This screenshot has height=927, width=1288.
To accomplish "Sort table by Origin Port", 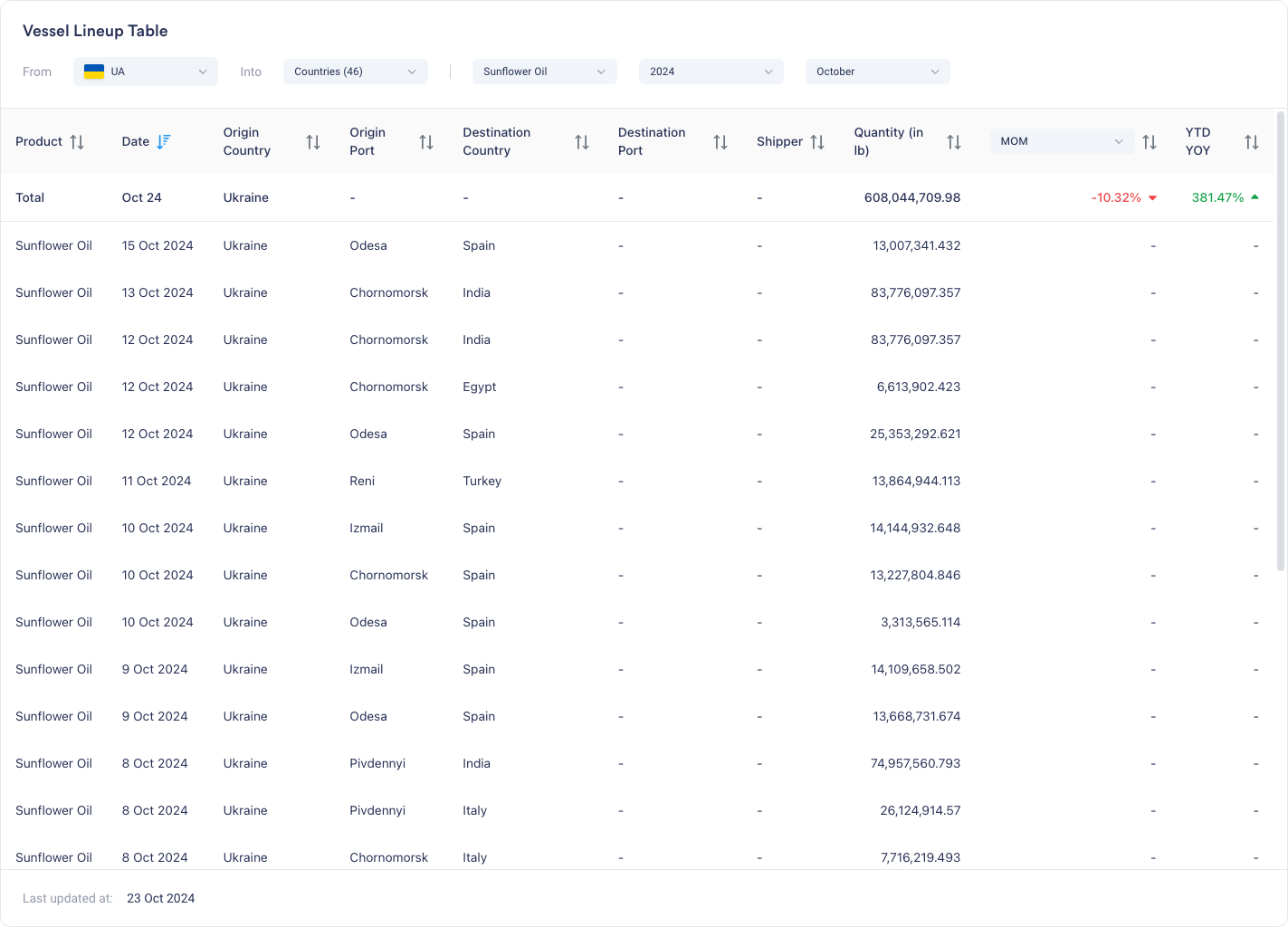I will coord(426,142).
